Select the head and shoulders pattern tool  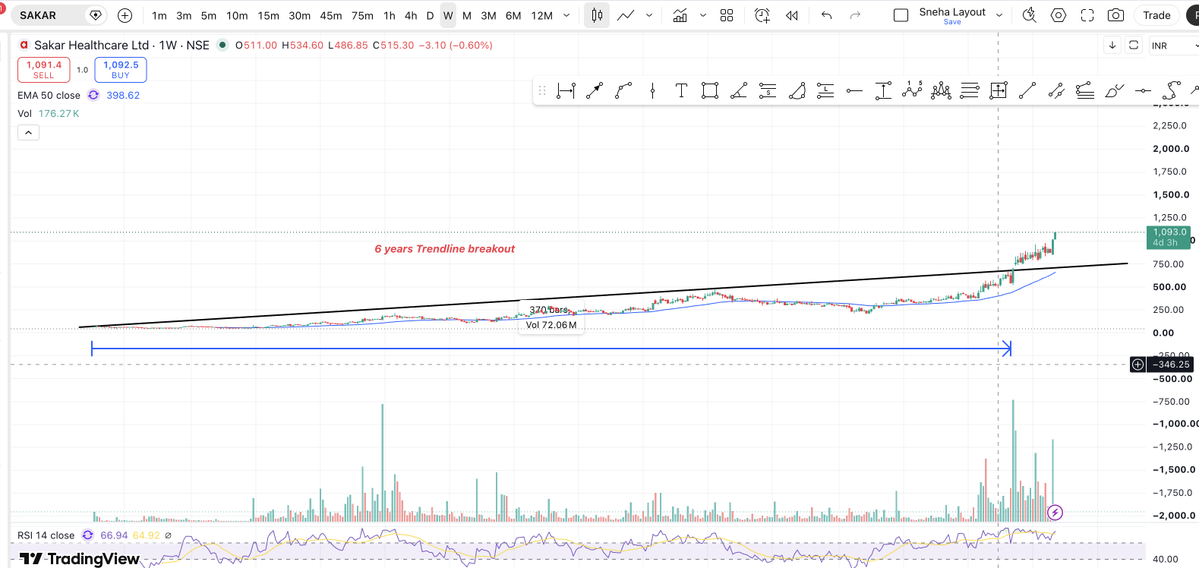(941, 91)
